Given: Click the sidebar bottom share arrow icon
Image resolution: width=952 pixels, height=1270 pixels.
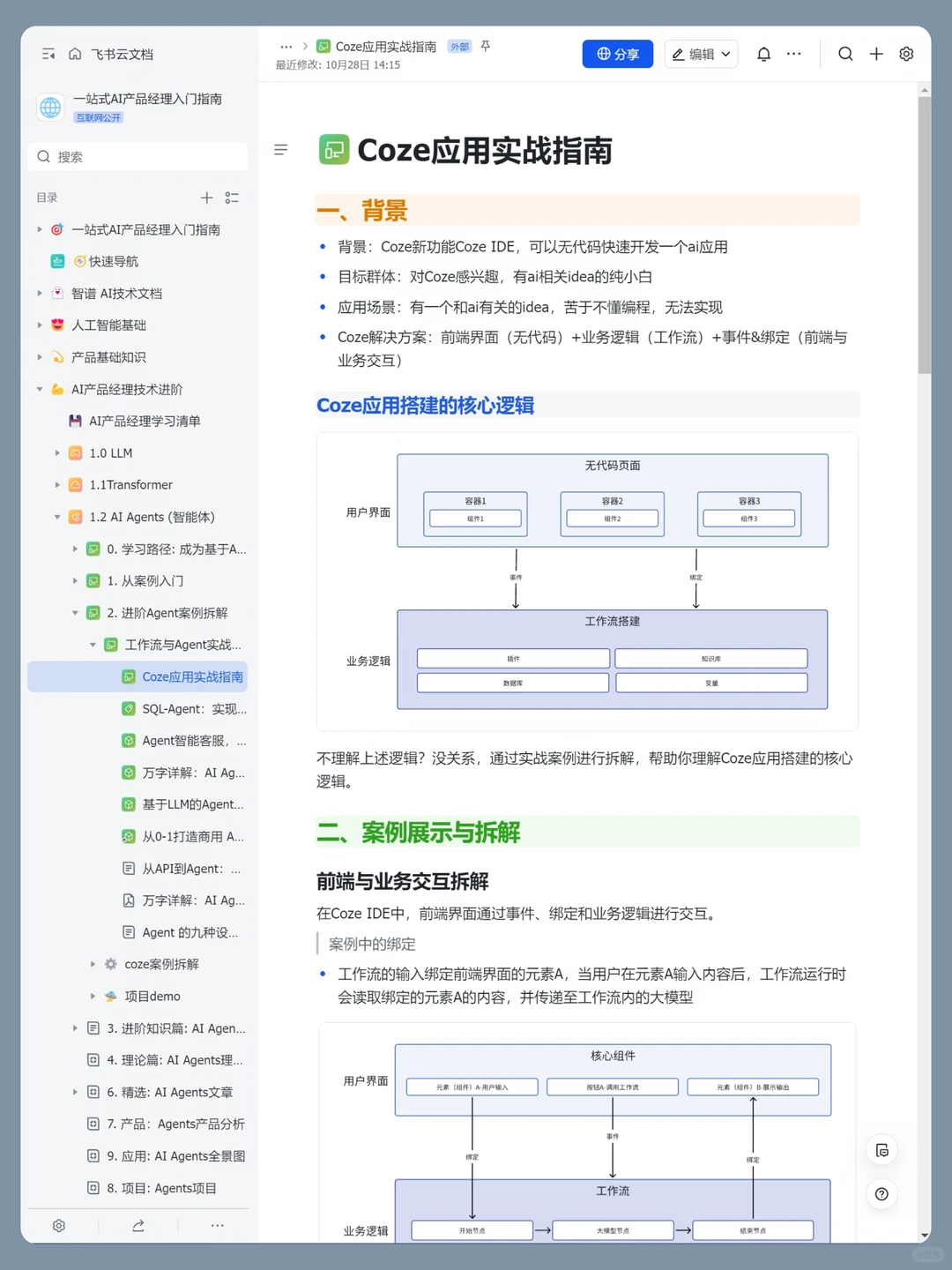Looking at the screenshot, I should tap(138, 1226).
